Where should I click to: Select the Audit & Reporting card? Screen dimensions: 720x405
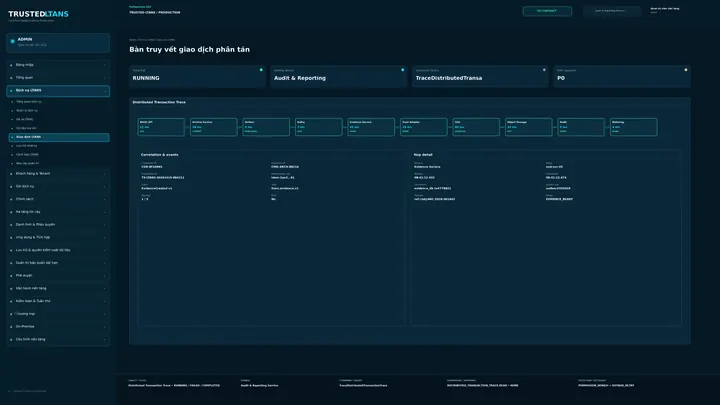pos(338,76)
